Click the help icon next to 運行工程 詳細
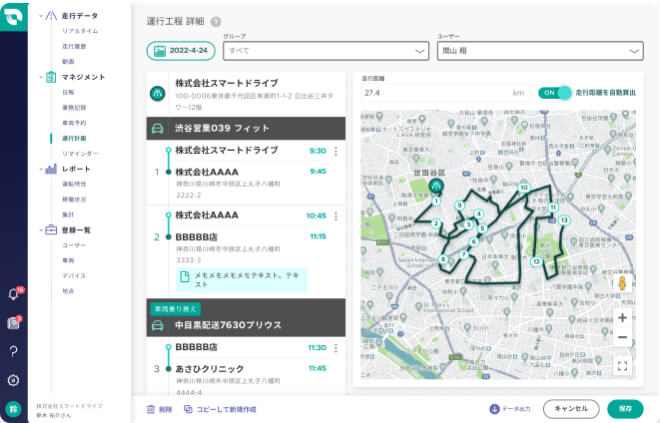This screenshot has height=423, width=660. [216, 21]
